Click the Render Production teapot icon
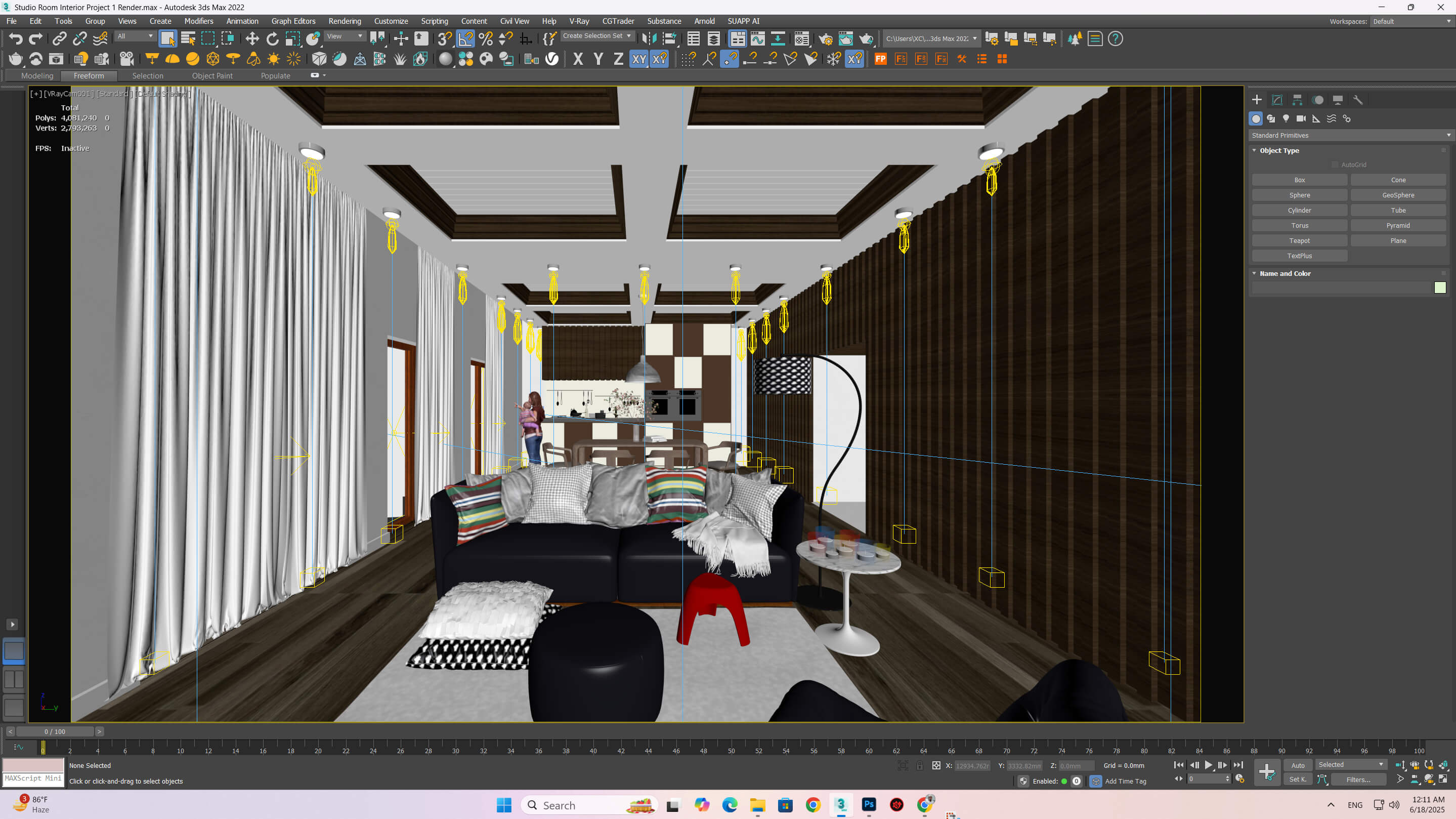Image resolution: width=1456 pixels, height=819 pixels. point(866,39)
